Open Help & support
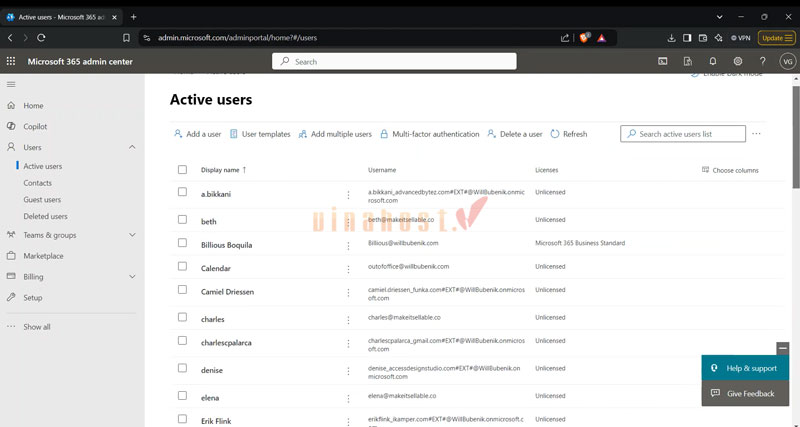 [x=745, y=368]
